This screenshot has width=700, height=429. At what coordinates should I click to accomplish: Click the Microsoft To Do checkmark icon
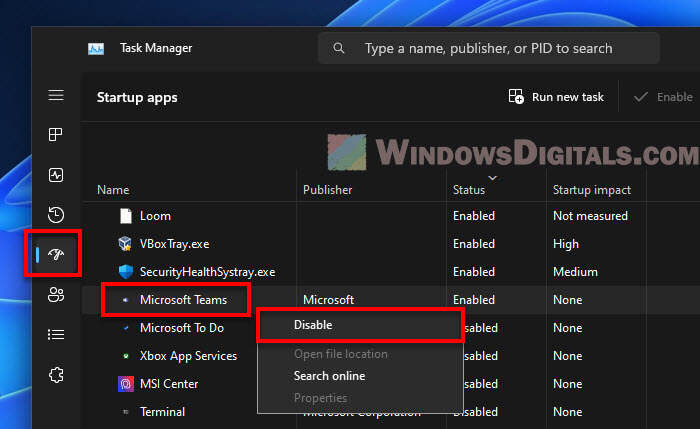[126, 328]
